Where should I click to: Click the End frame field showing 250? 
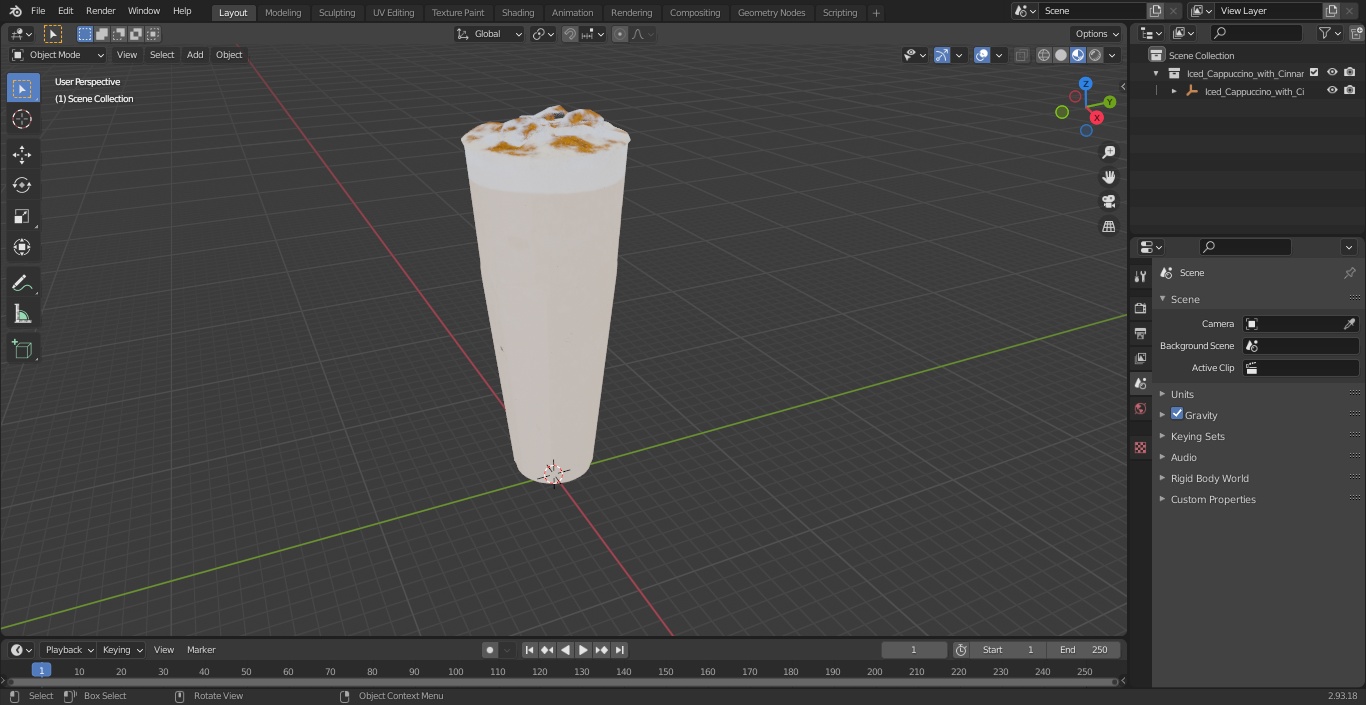tap(1084, 650)
